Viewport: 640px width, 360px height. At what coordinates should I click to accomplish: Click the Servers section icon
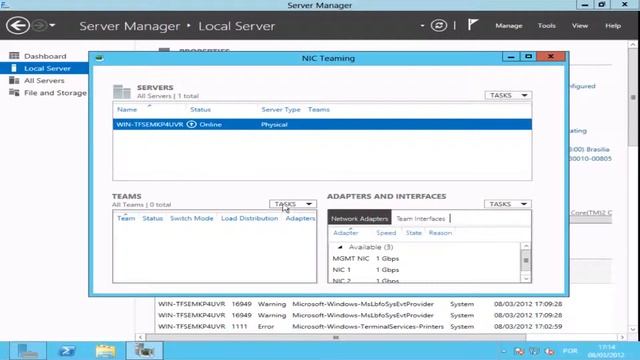click(122, 91)
